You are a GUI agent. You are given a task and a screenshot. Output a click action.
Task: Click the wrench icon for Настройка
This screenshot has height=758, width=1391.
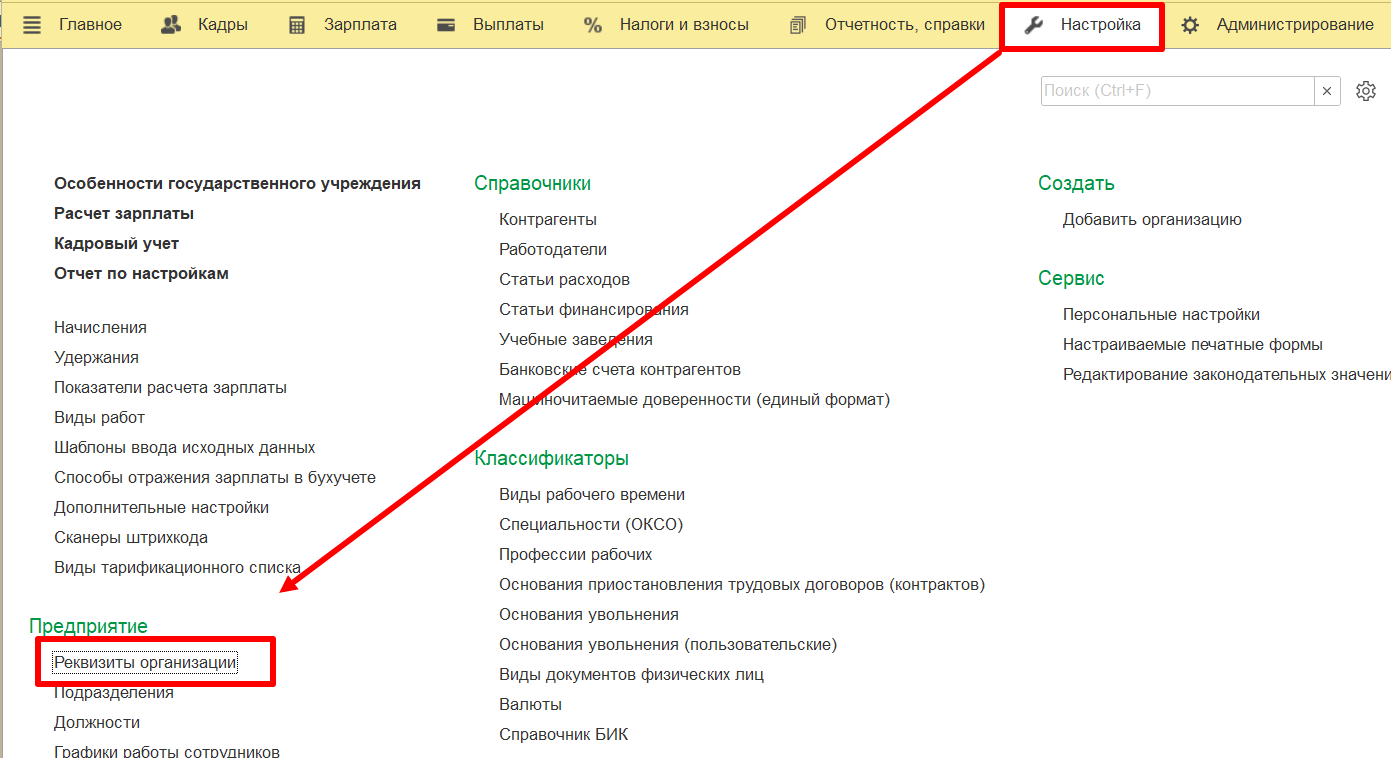1034,25
